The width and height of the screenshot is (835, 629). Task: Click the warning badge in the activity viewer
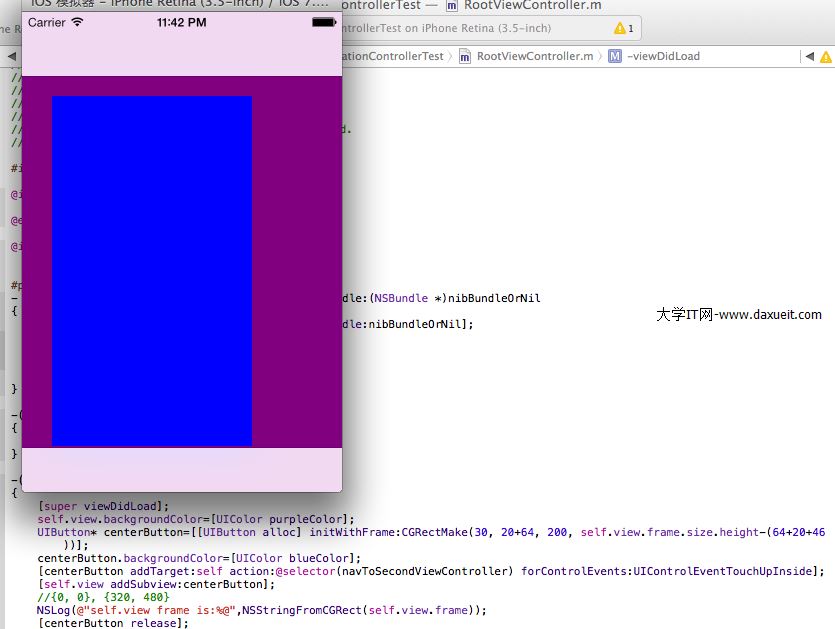coord(623,29)
